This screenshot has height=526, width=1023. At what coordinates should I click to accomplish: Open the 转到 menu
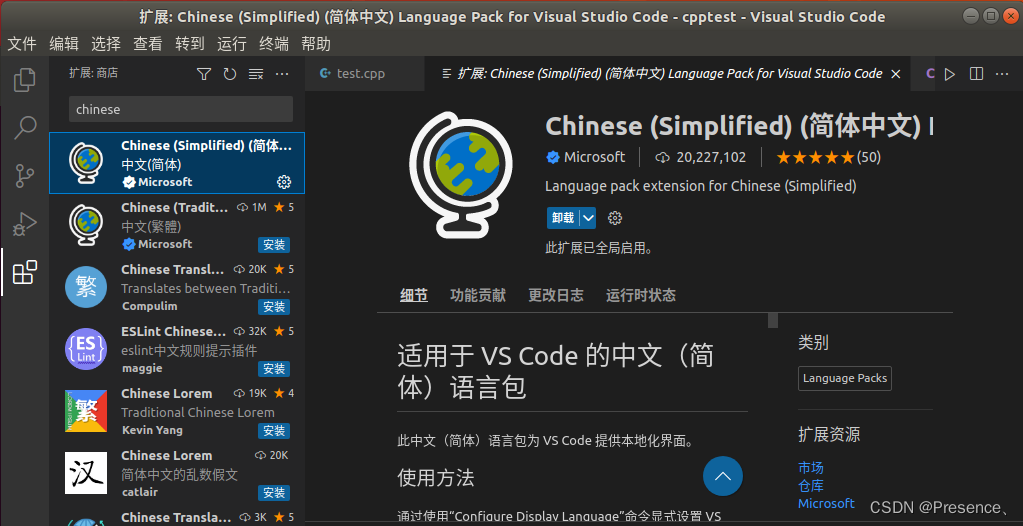tap(190, 44)
